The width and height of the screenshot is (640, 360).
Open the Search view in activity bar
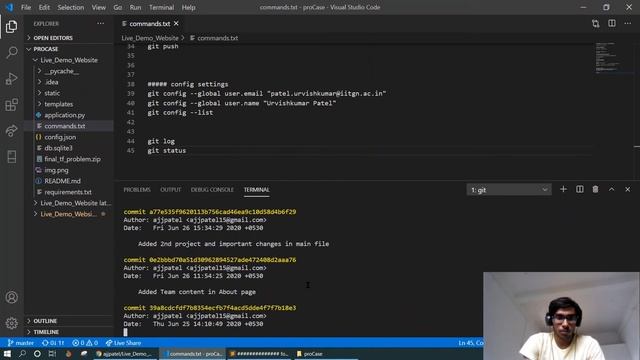coord(11,52)
